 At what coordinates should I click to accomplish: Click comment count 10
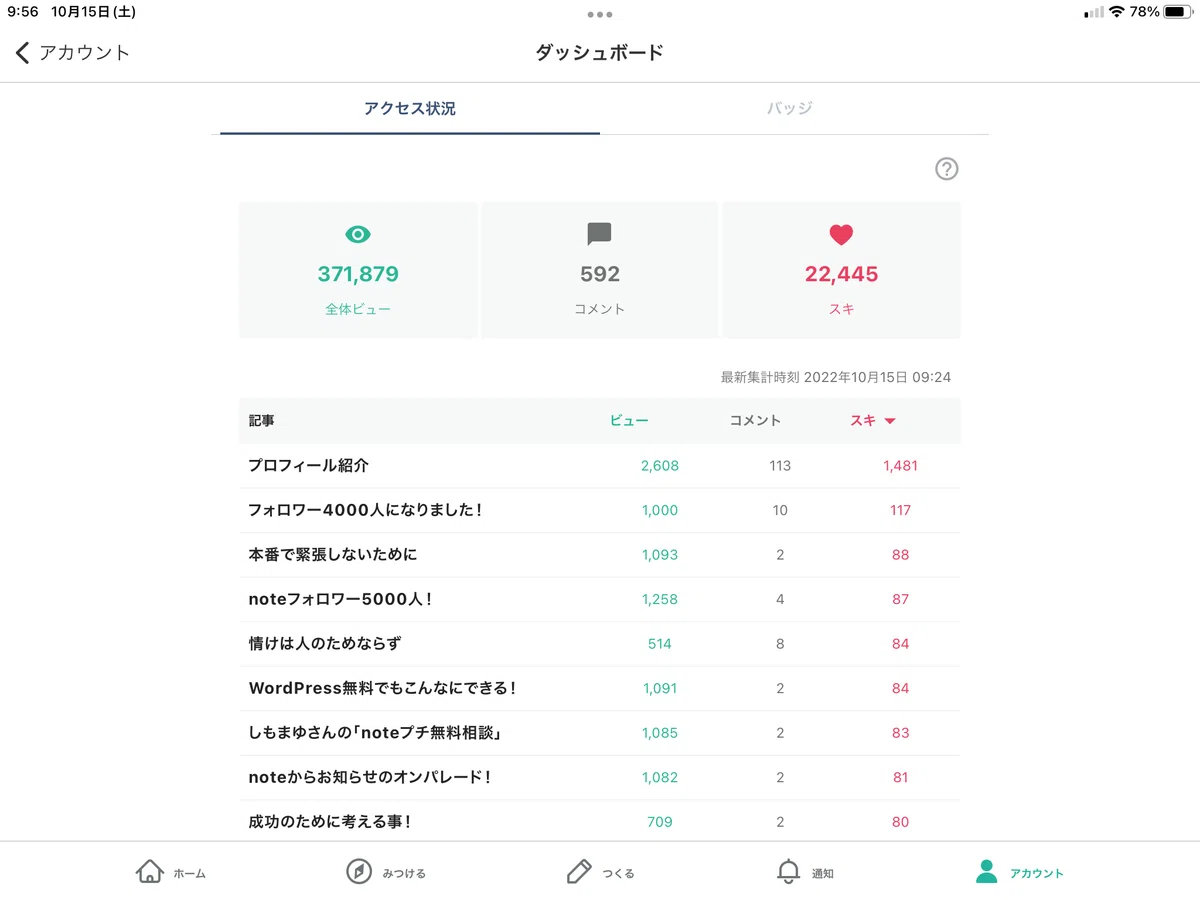click(780, 510)
